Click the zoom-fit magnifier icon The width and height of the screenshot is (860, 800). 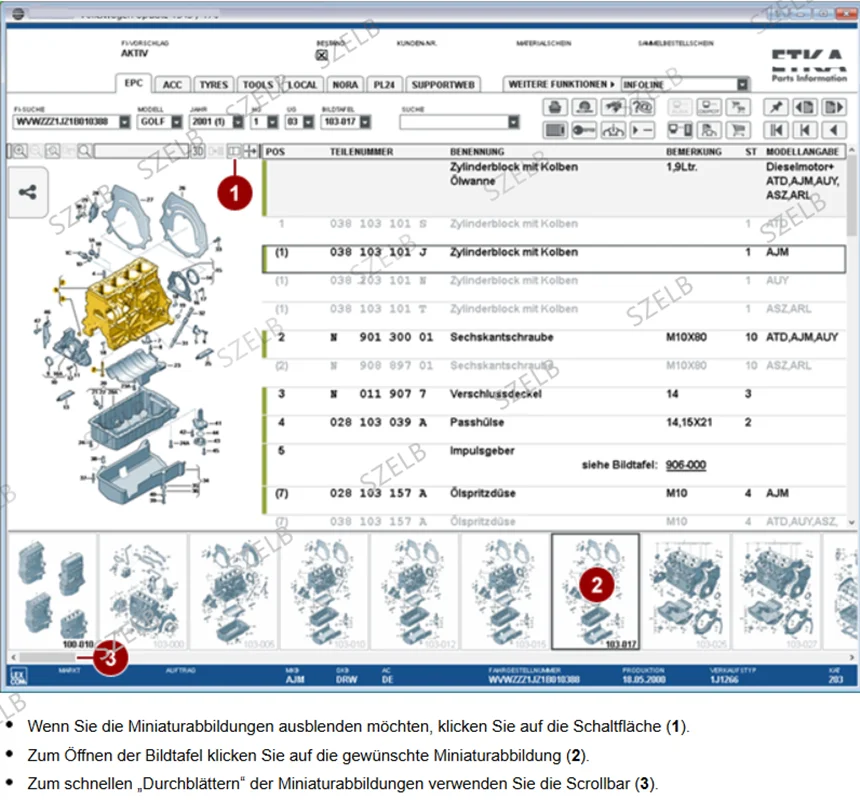[53, 151]
